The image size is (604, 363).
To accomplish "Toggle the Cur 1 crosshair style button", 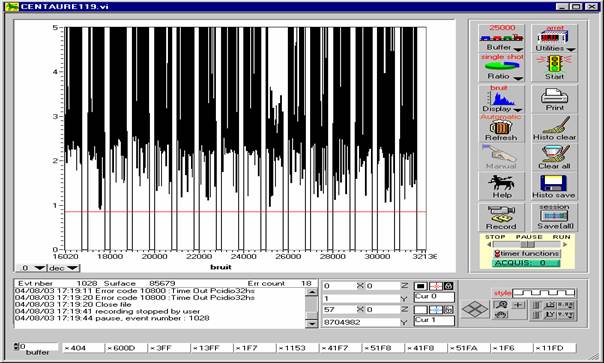I will pos(436,310).
